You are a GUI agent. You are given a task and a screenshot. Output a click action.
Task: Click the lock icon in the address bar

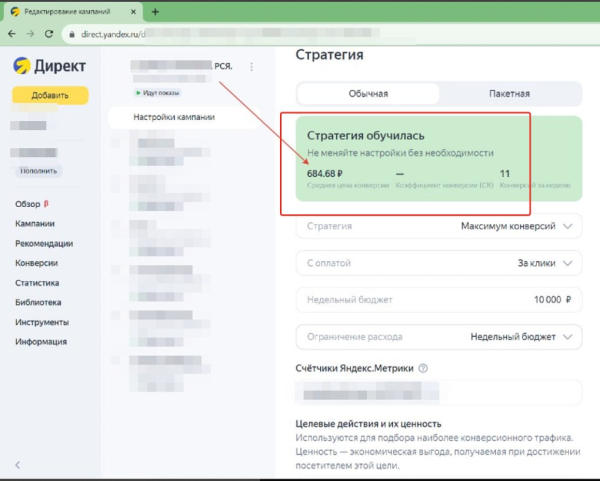point(72,34)
